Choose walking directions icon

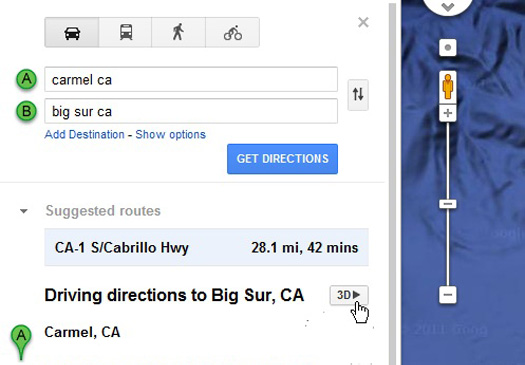click(178, 32)
